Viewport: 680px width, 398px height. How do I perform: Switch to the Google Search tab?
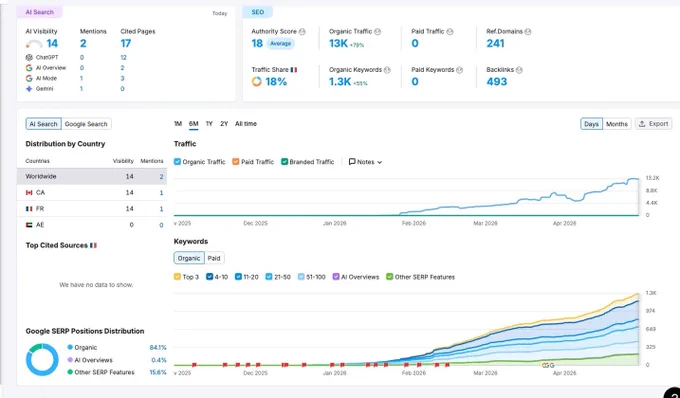tap(86, 124)
